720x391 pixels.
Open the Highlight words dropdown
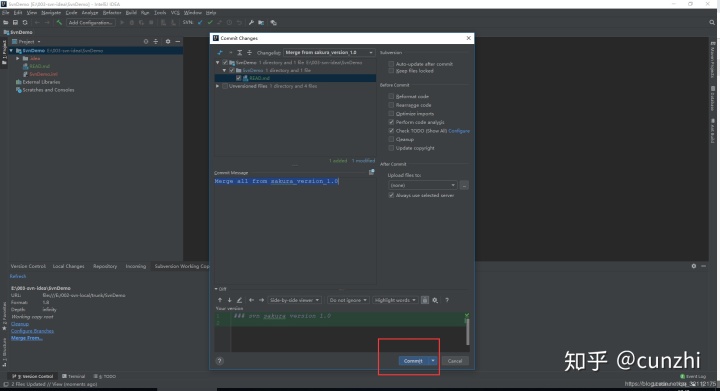[395, 300]
